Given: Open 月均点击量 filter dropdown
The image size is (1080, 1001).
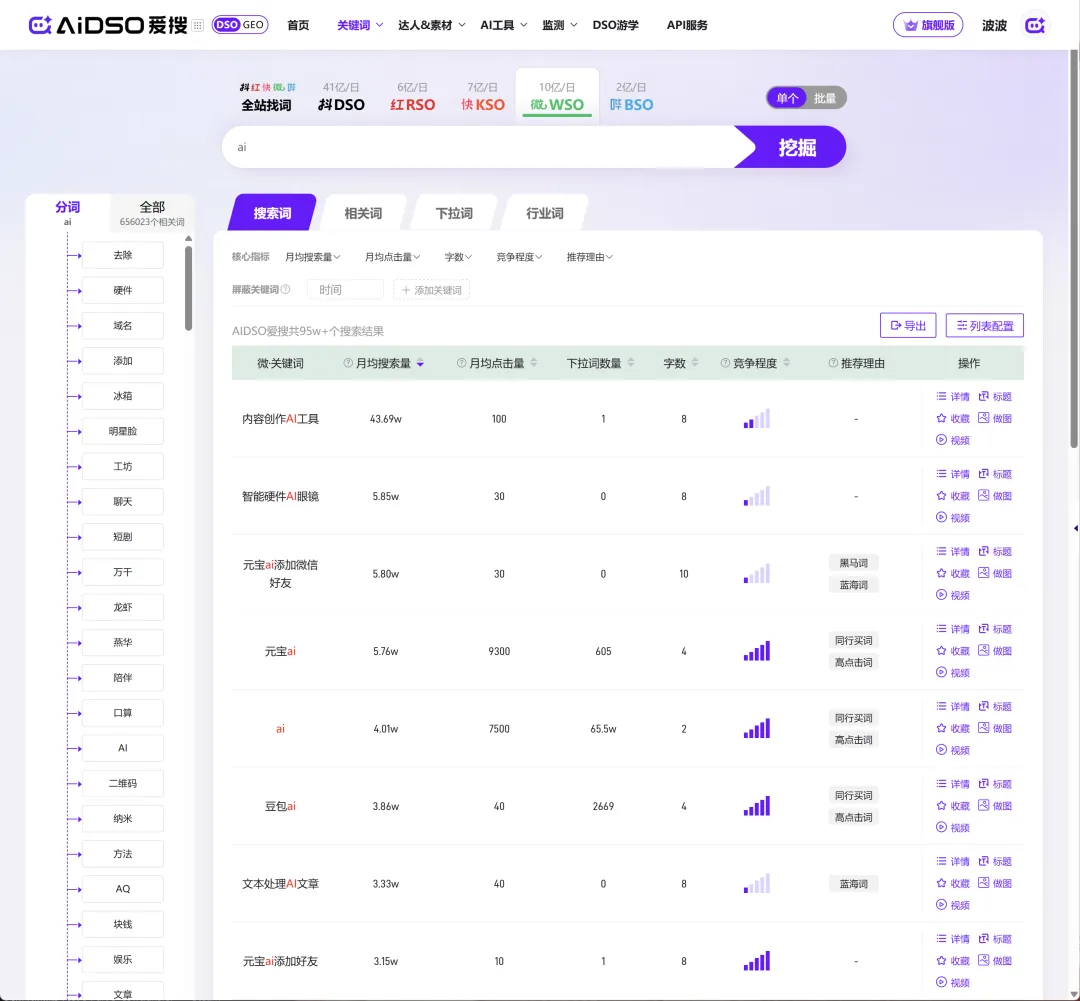Looking at the screenshot, I should point(393,257).
